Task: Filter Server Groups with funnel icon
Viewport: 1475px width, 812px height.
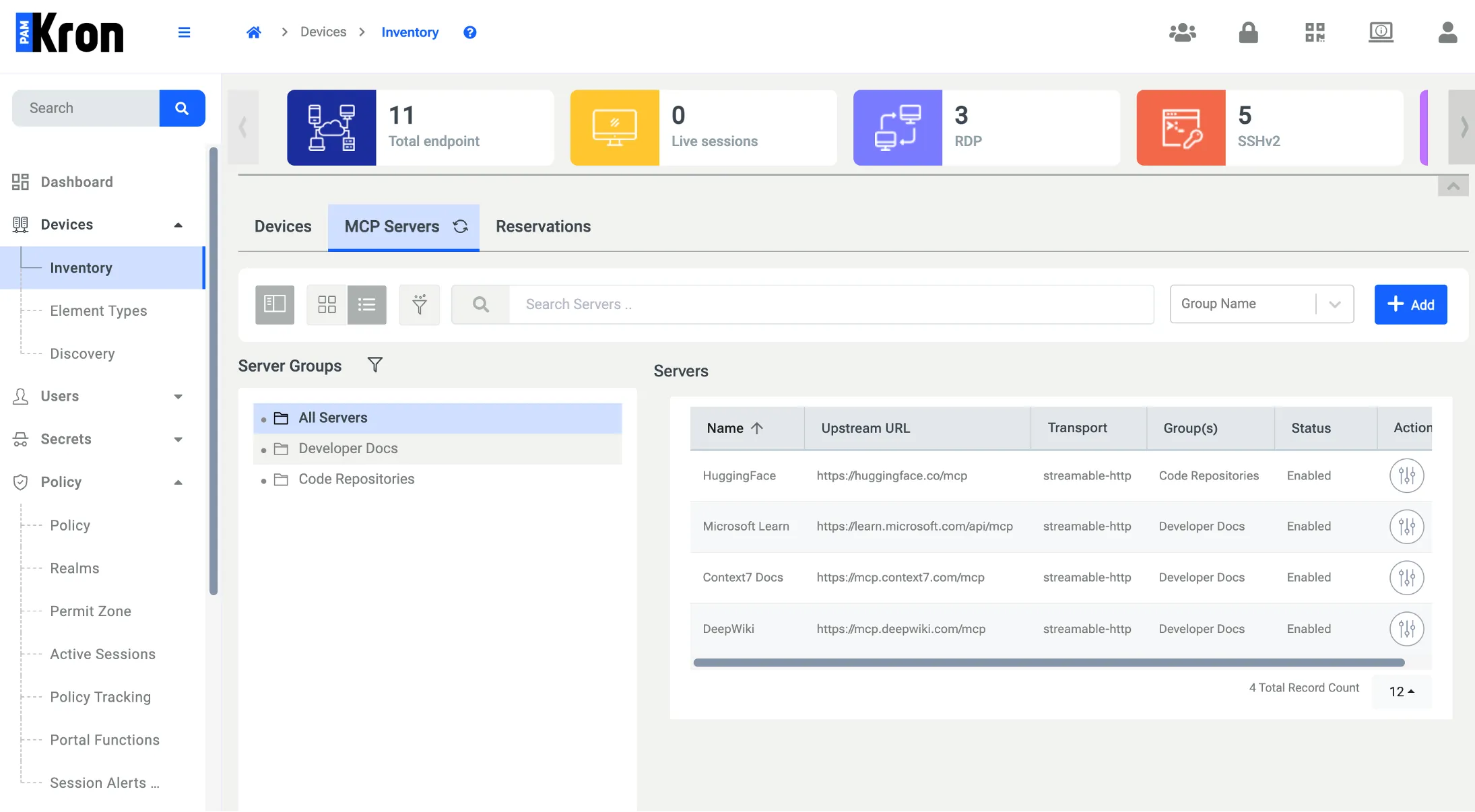Action: [x=375, y=365]
